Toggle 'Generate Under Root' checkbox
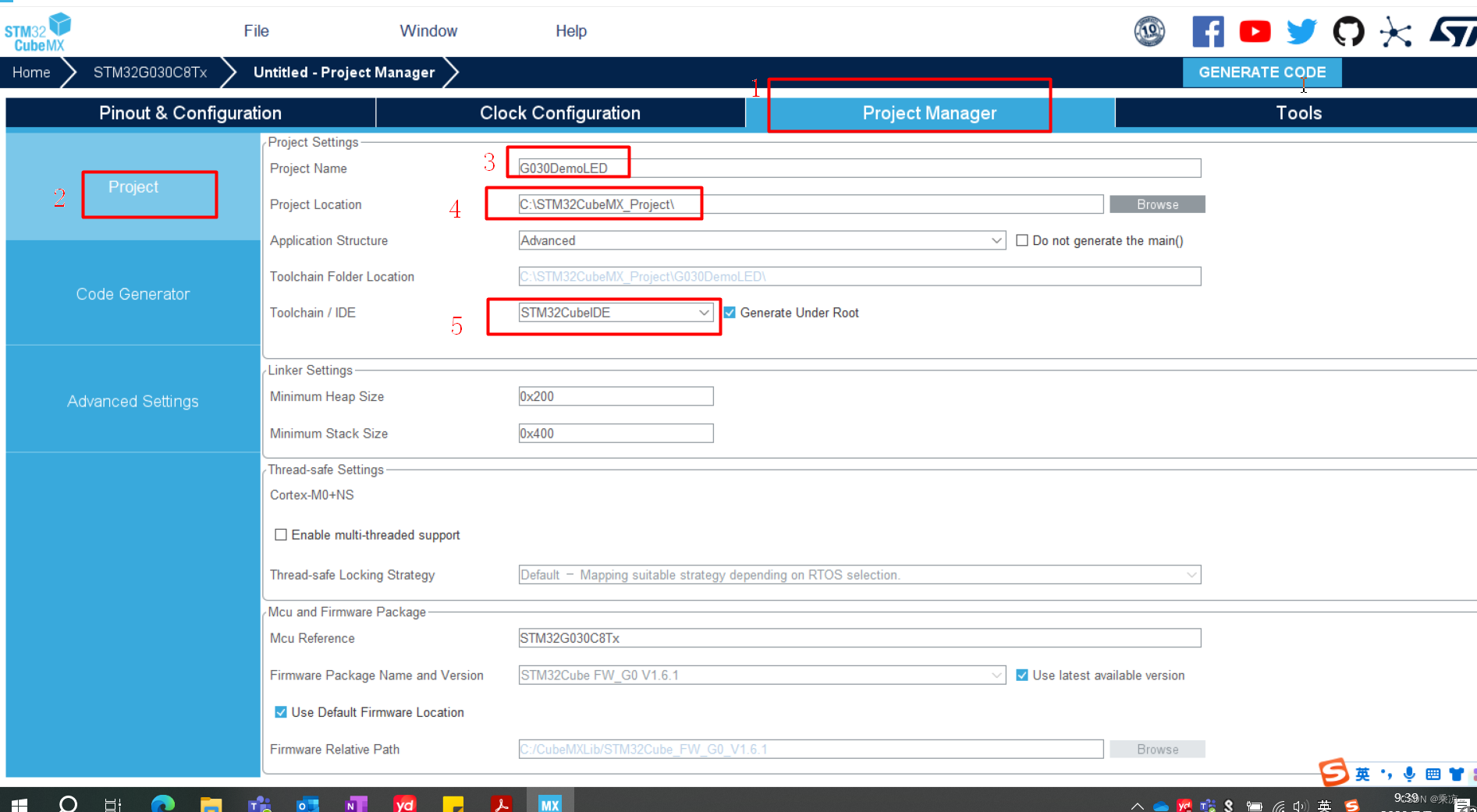1477x812 pixels. (730, 313)
